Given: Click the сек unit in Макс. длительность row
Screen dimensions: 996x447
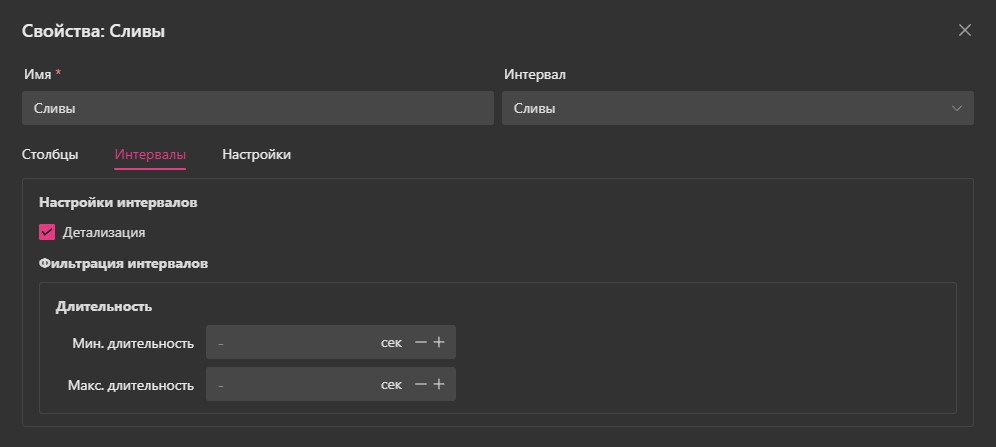Looking at the screenshot, I should click(x=391, y=384).
